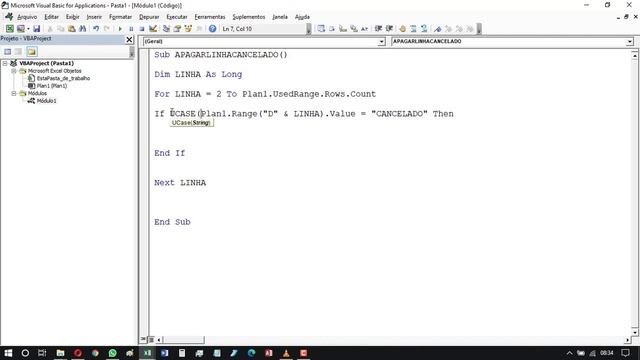This screenshot has width=640, height=360.
Task: Click Procedure View button at code window bottom
Action: pyautogui.click(x=143, y=339)
